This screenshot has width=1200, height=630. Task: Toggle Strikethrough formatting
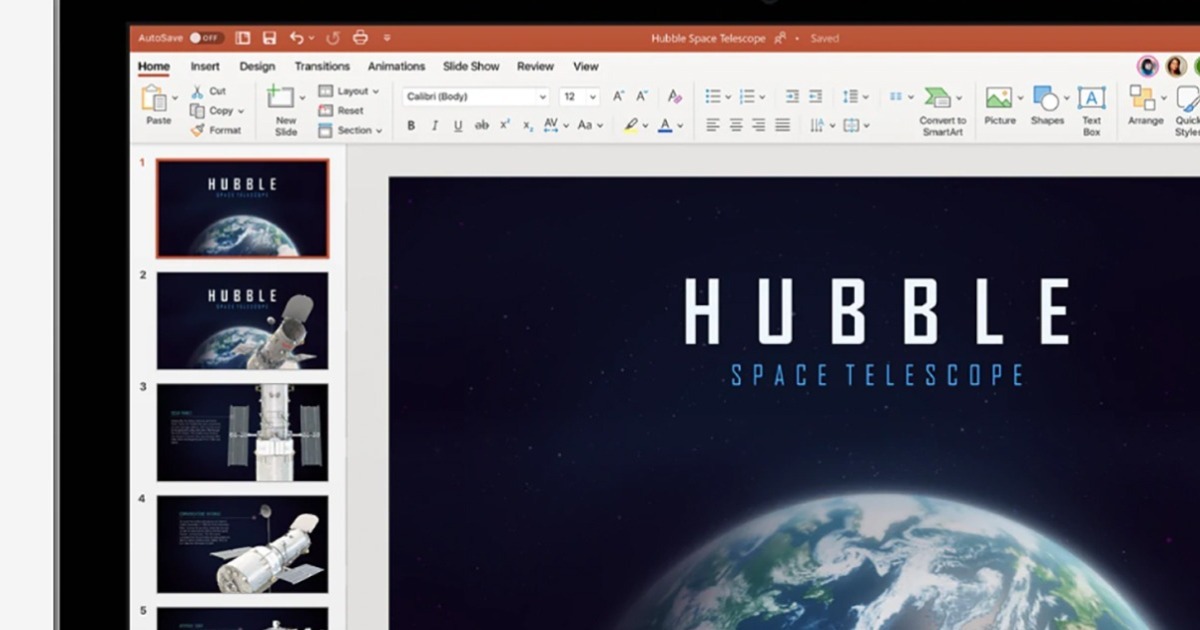tap(482, 126)
